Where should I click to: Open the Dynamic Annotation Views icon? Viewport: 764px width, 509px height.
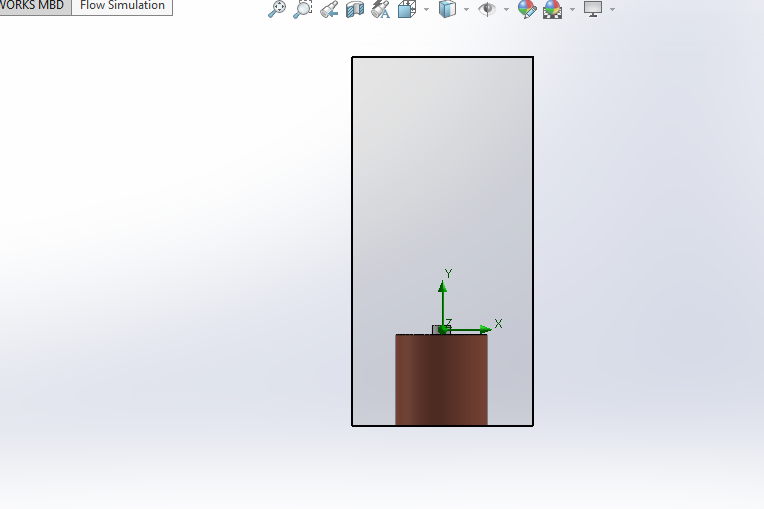(381, 9)
